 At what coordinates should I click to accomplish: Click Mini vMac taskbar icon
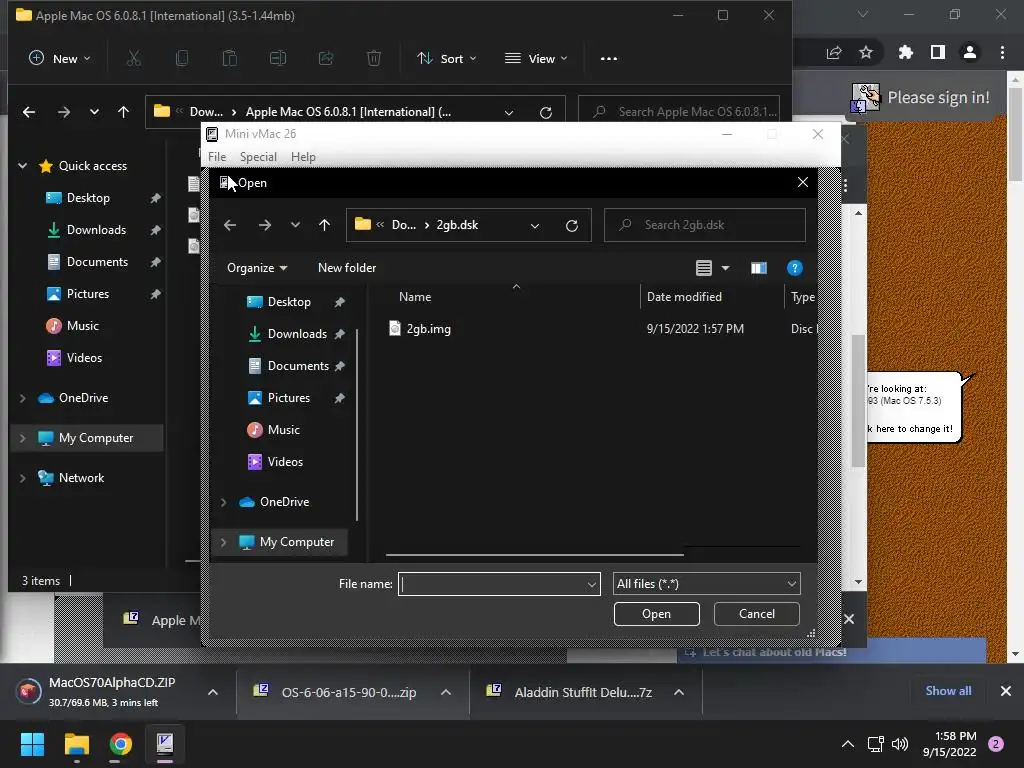165,744
